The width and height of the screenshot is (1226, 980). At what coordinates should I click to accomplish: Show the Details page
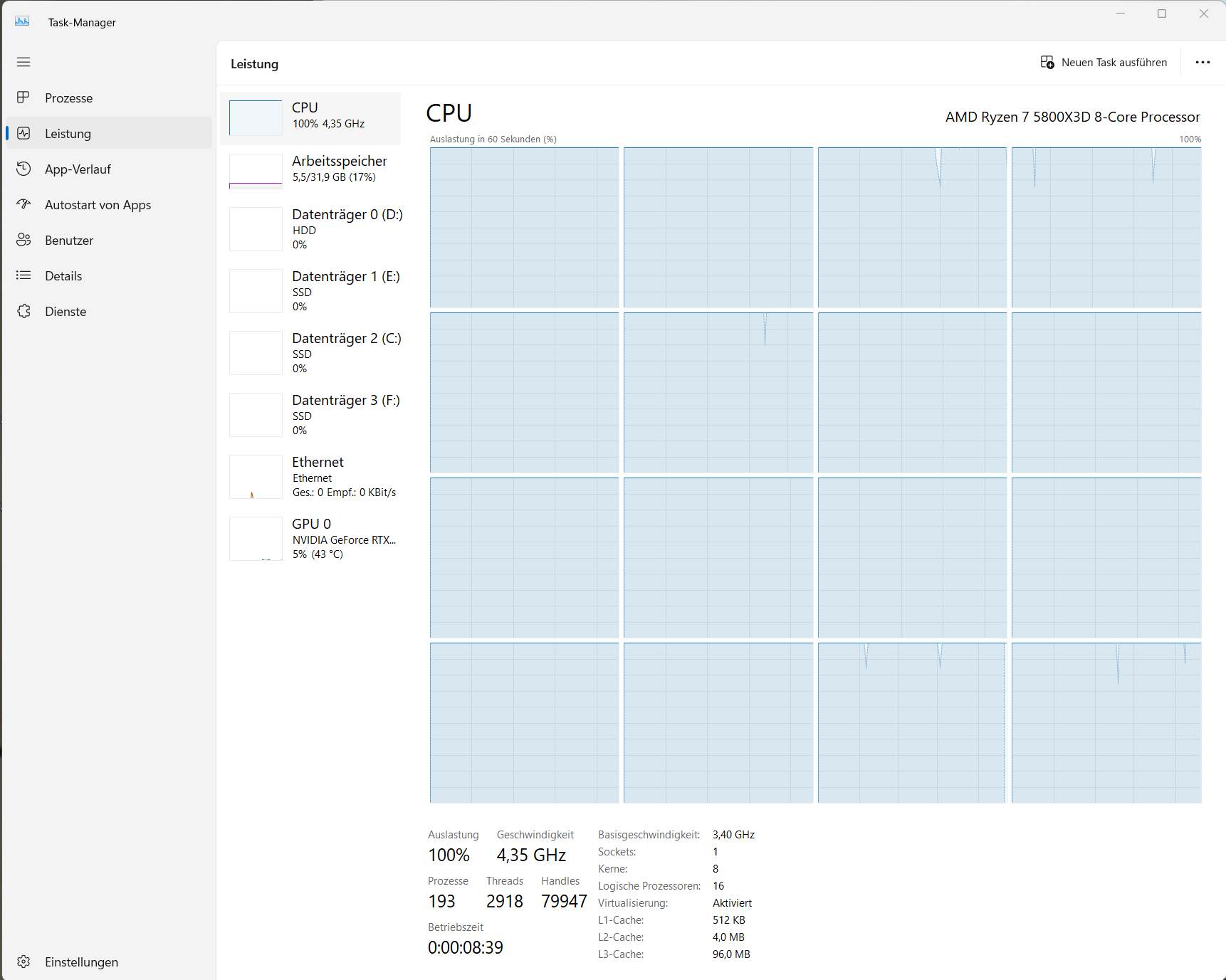coord(109,275)
